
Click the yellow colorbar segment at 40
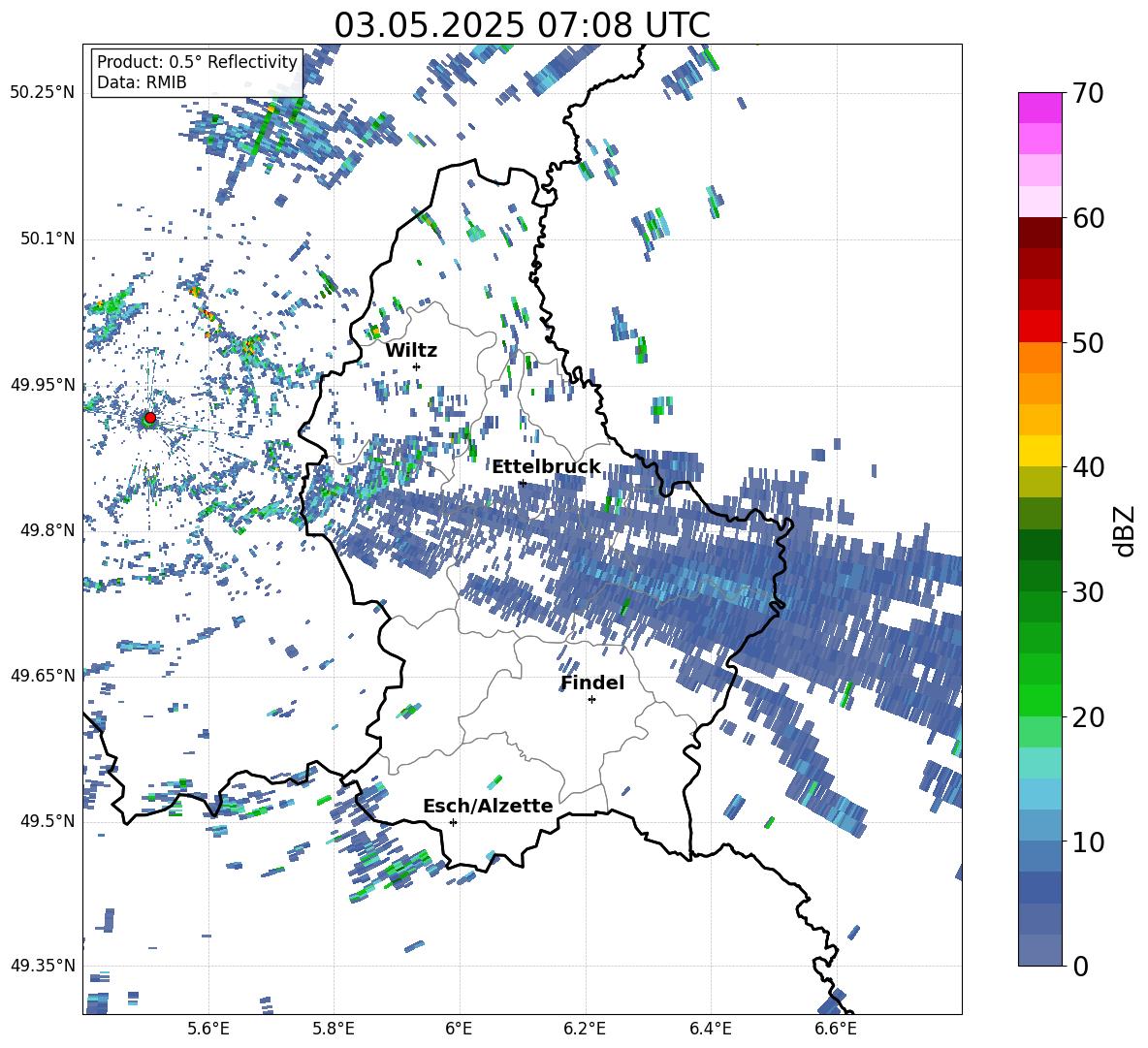pyautogui.click(x=1039, y=451)
